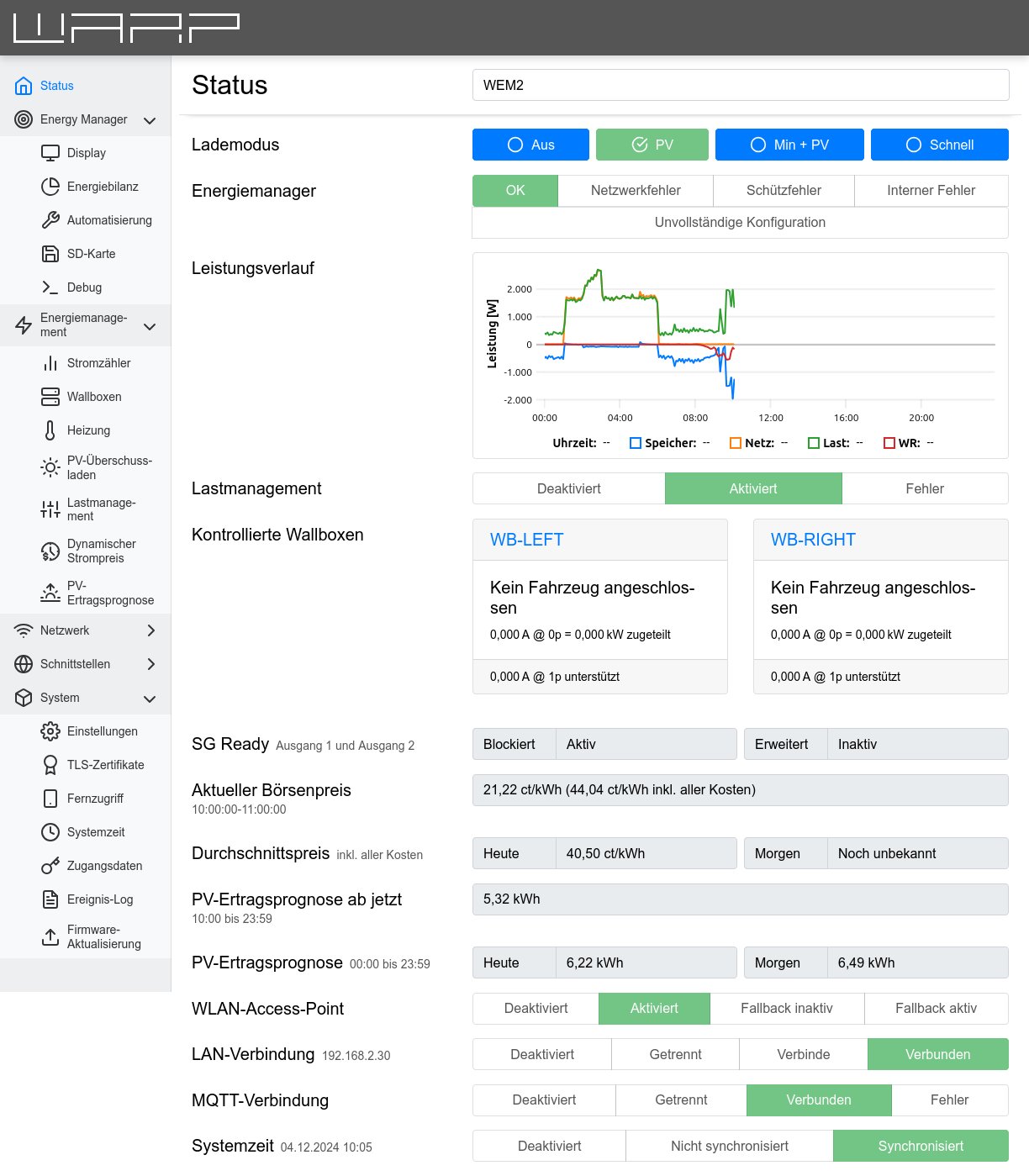Viewport: 1029px width, 1176px height.
Task: Click the Aktiviert Lastmanagement button
Action: coord(753,488)
